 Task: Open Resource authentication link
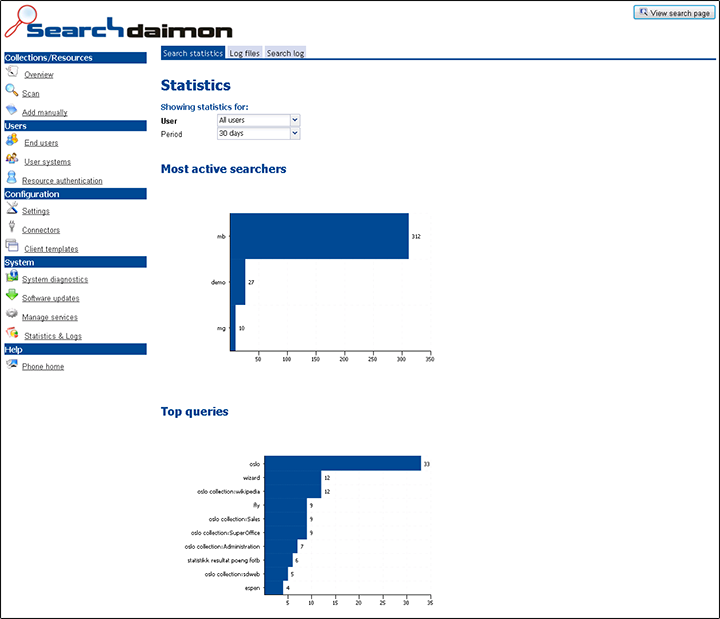pos(62,180)
